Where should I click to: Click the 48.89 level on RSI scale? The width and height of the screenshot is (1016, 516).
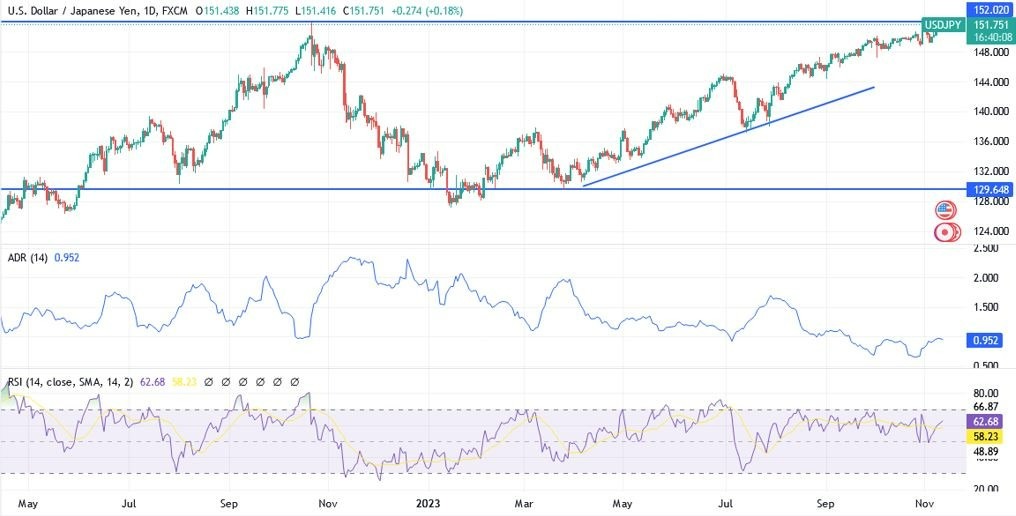pos(985,451)
